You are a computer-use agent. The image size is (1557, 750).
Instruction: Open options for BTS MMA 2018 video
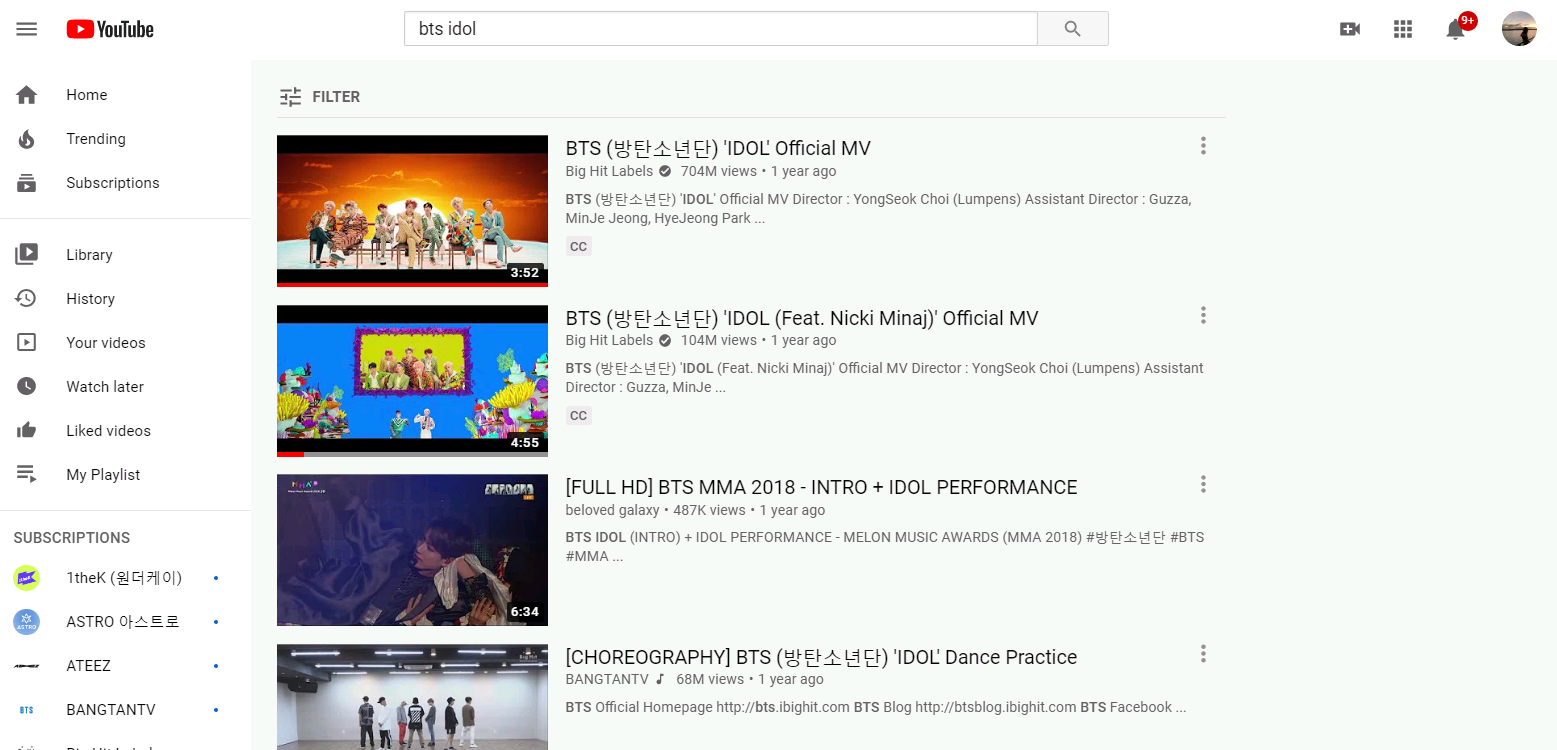point(1203,485)
